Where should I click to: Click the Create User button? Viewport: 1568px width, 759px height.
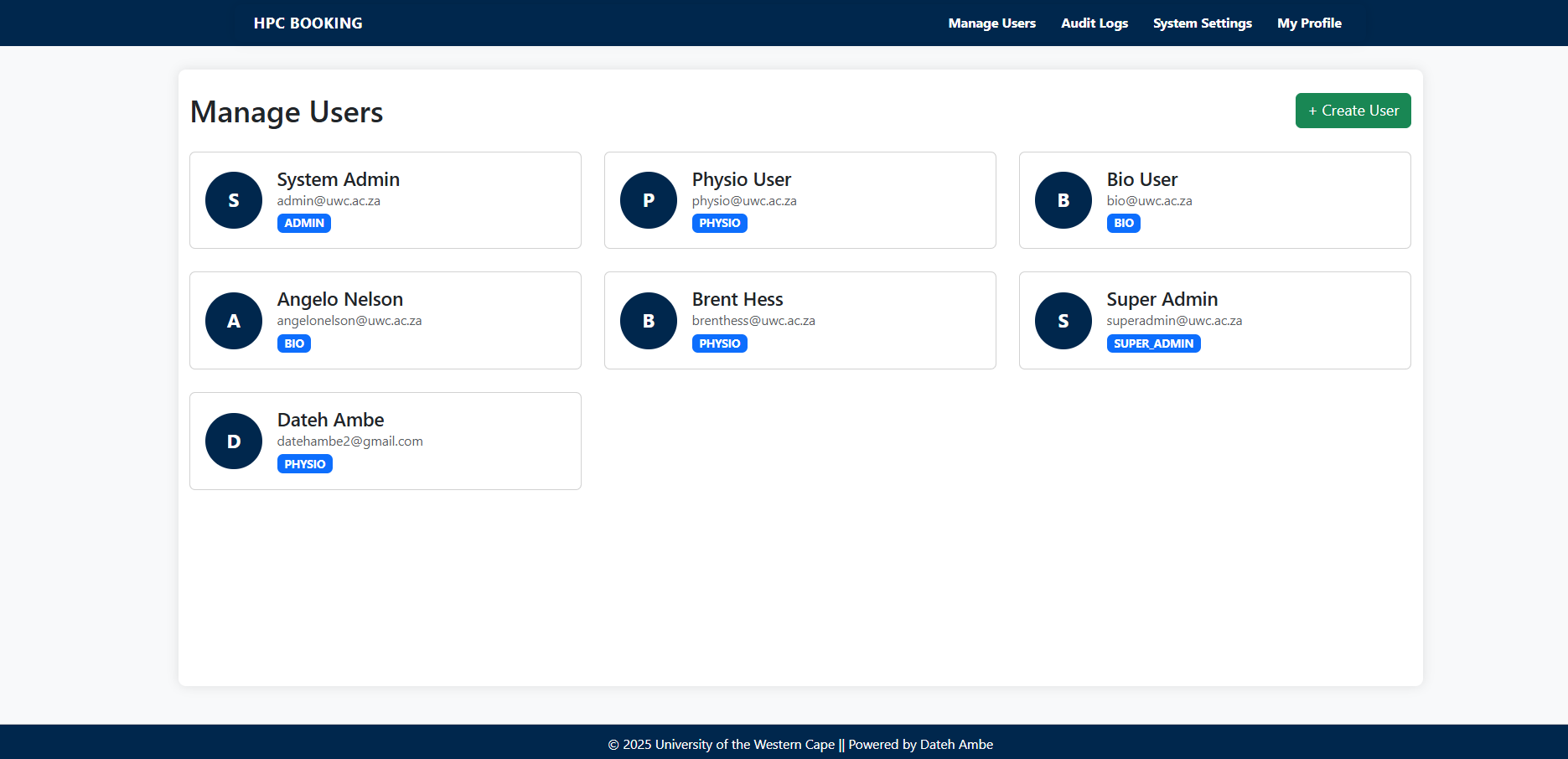click(x=1353, y=111)
